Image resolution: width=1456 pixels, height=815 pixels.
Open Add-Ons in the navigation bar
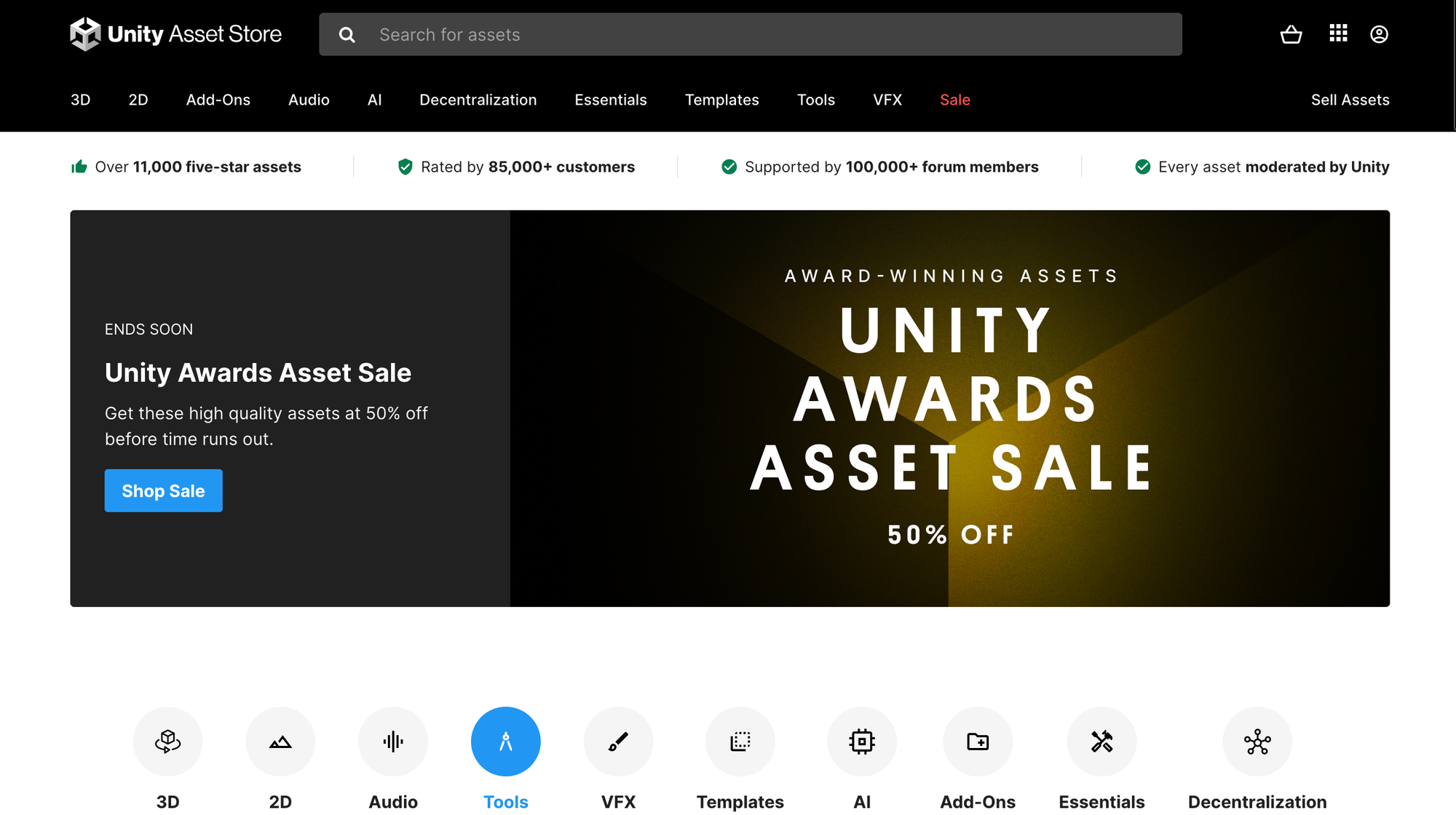tap(218, 100)
